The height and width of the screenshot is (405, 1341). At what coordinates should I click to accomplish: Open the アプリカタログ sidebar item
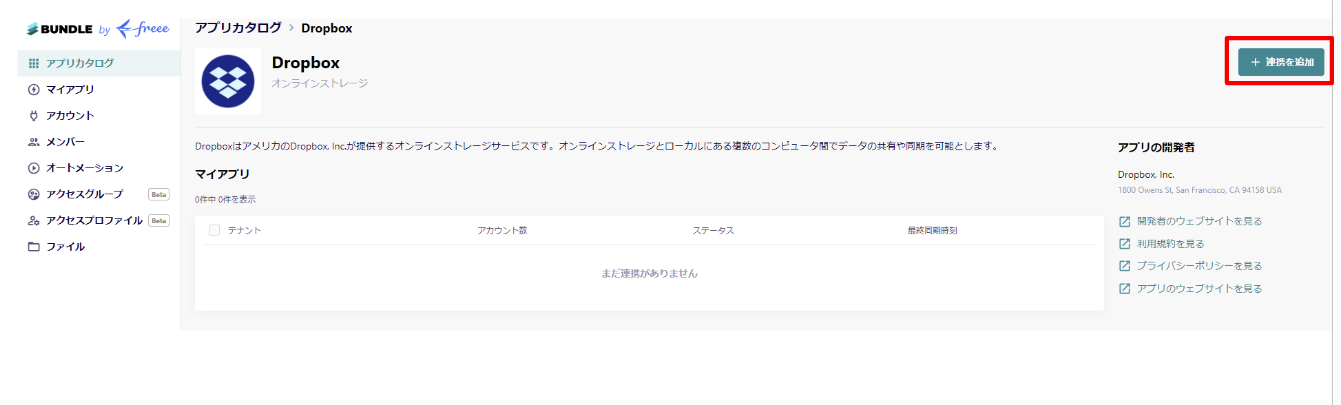pyautogui.click(x=99, y=63)
